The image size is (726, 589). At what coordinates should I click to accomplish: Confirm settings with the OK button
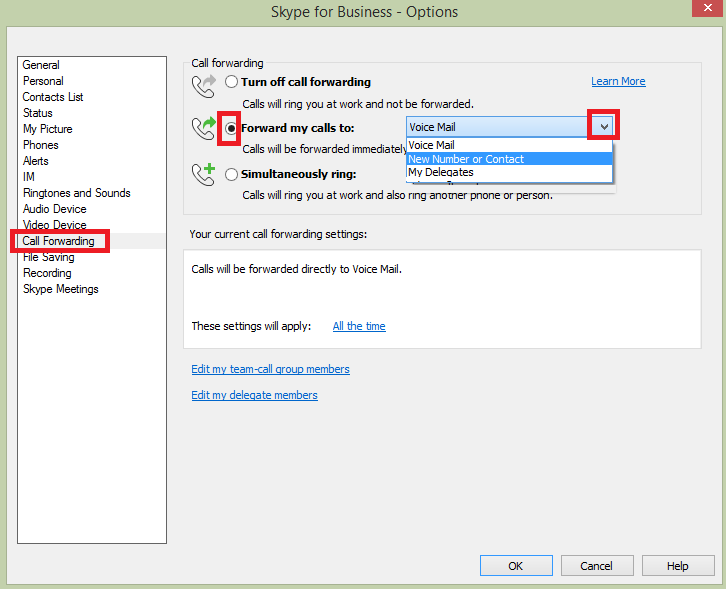(x=516, y=565)
